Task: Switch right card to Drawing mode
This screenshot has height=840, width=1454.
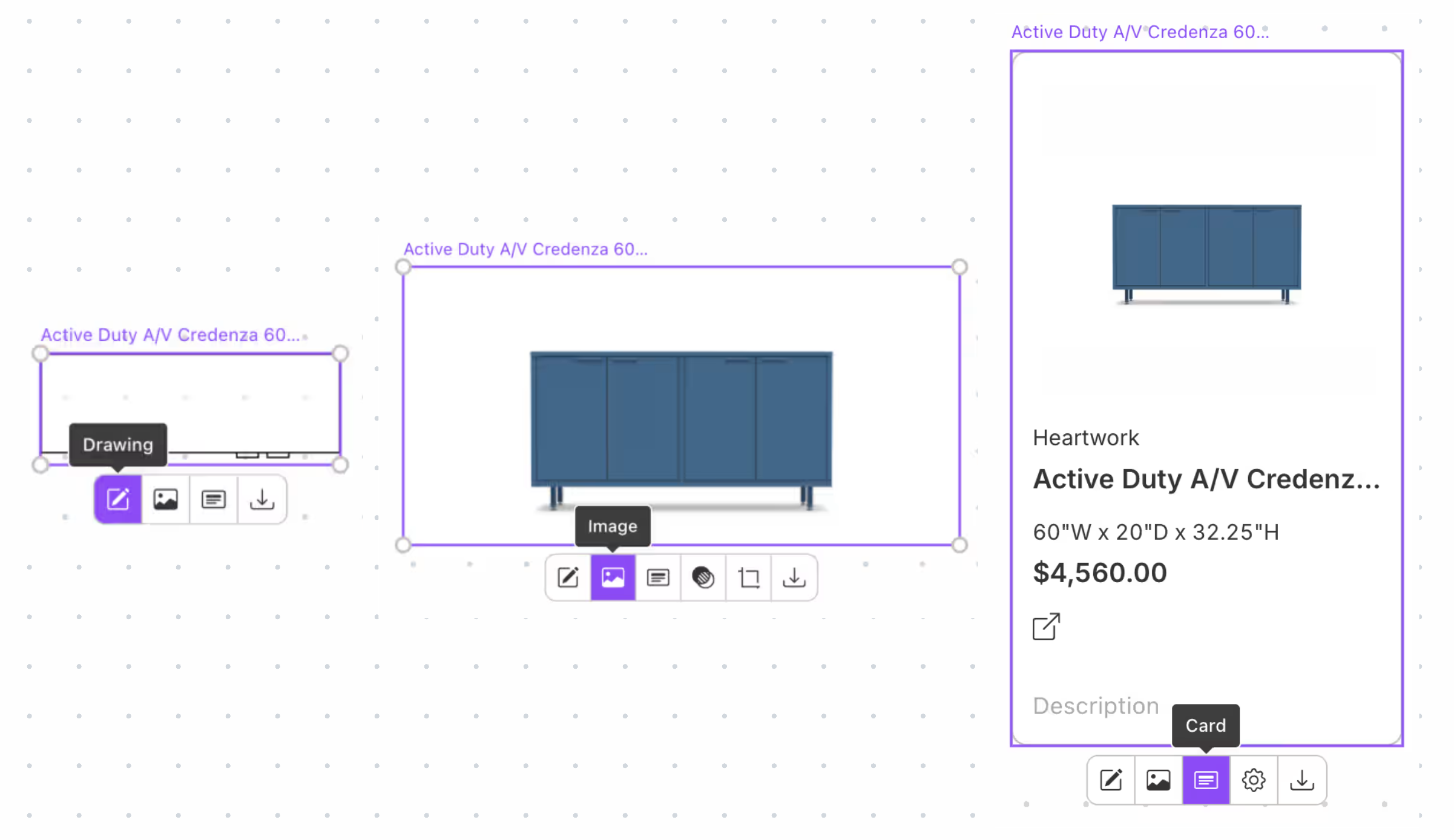Action: [x=1111, y=780]
